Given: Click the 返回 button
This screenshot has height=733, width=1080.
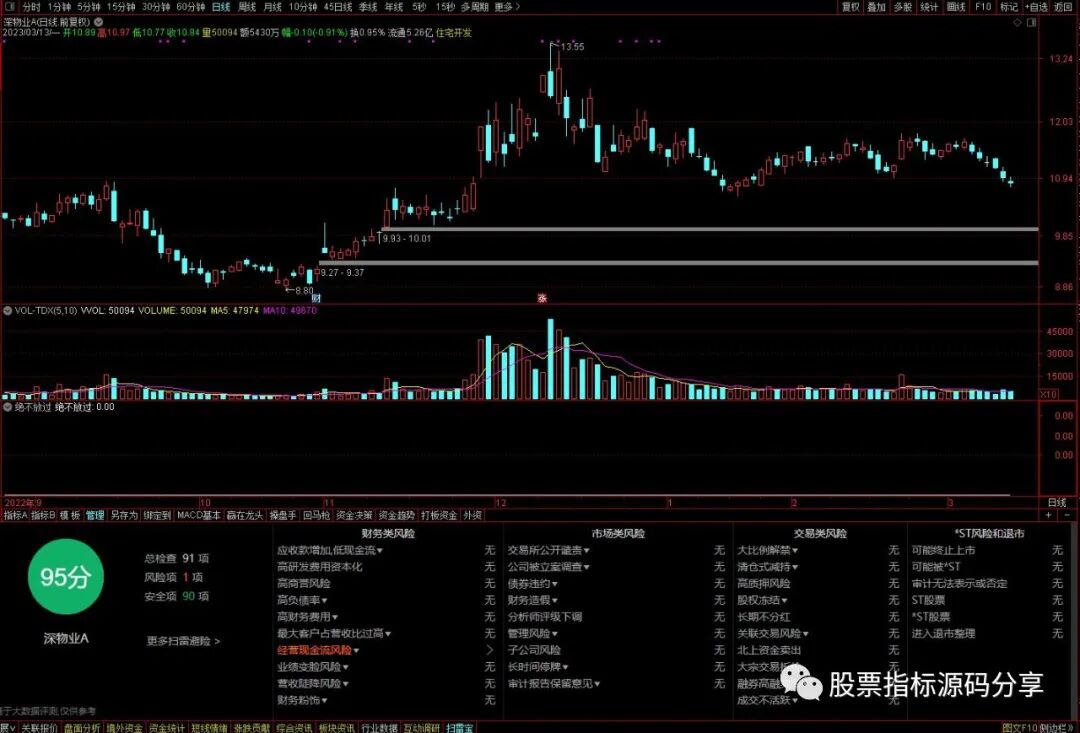Looking at the screenshot, I should point(1063,7).
